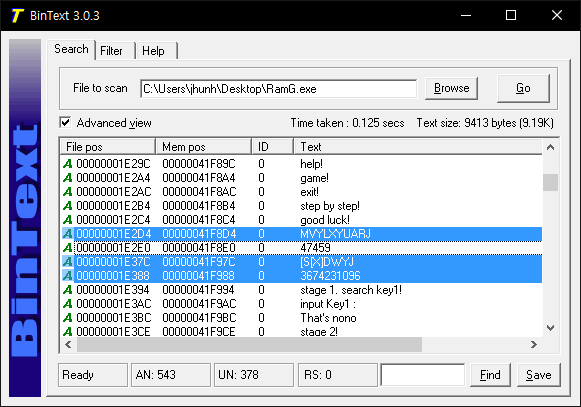Select the text 'step by step!'
Image resolution: width=581 pixels, height=407 pixels.
click(x=330, y=206)
